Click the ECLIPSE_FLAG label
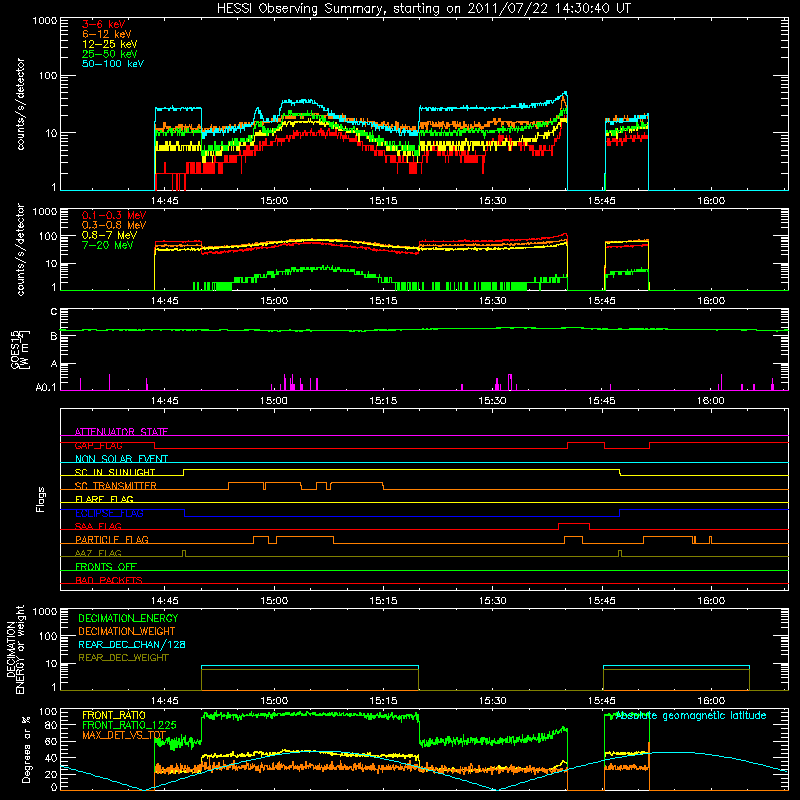This screenshot has height=800, width=800. coord(109,513)
